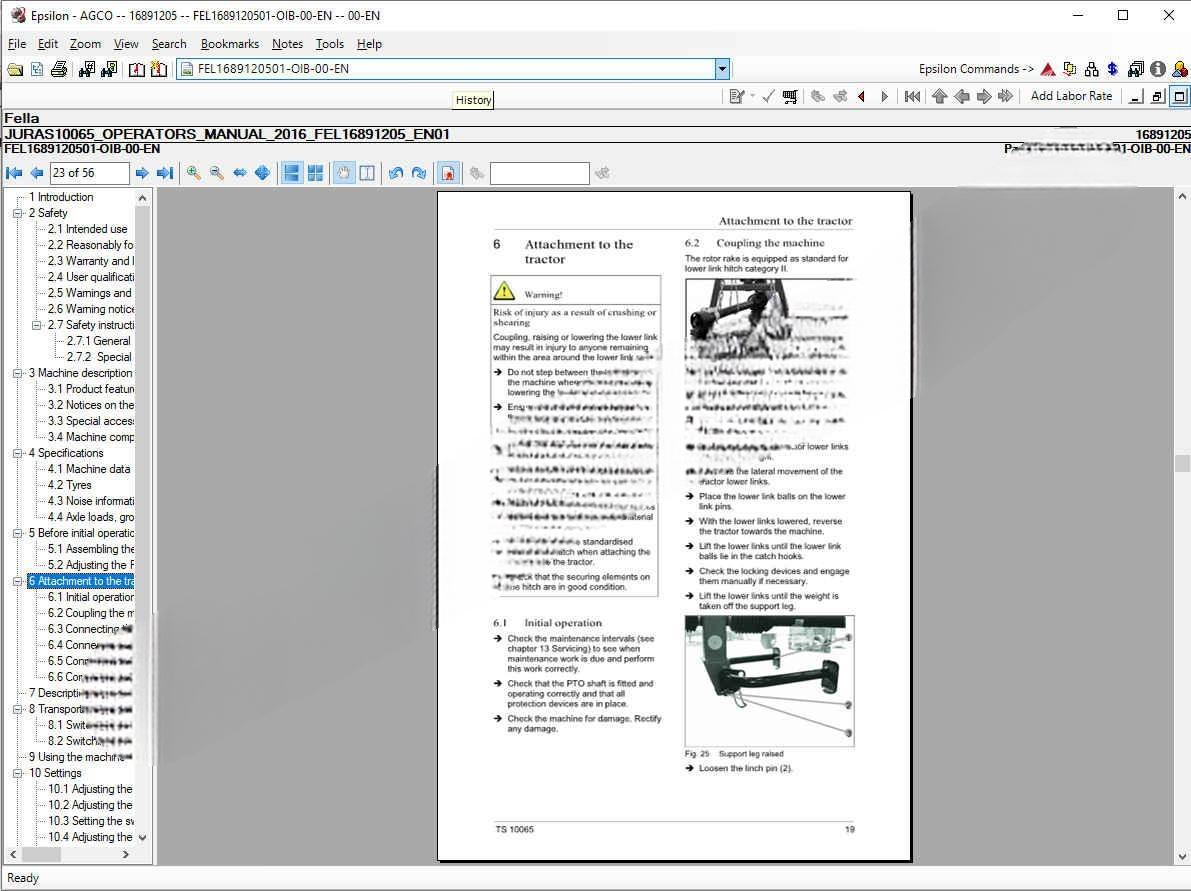Click the zoom in magnifier icon

pyautogui.click(x=193, y=173)
